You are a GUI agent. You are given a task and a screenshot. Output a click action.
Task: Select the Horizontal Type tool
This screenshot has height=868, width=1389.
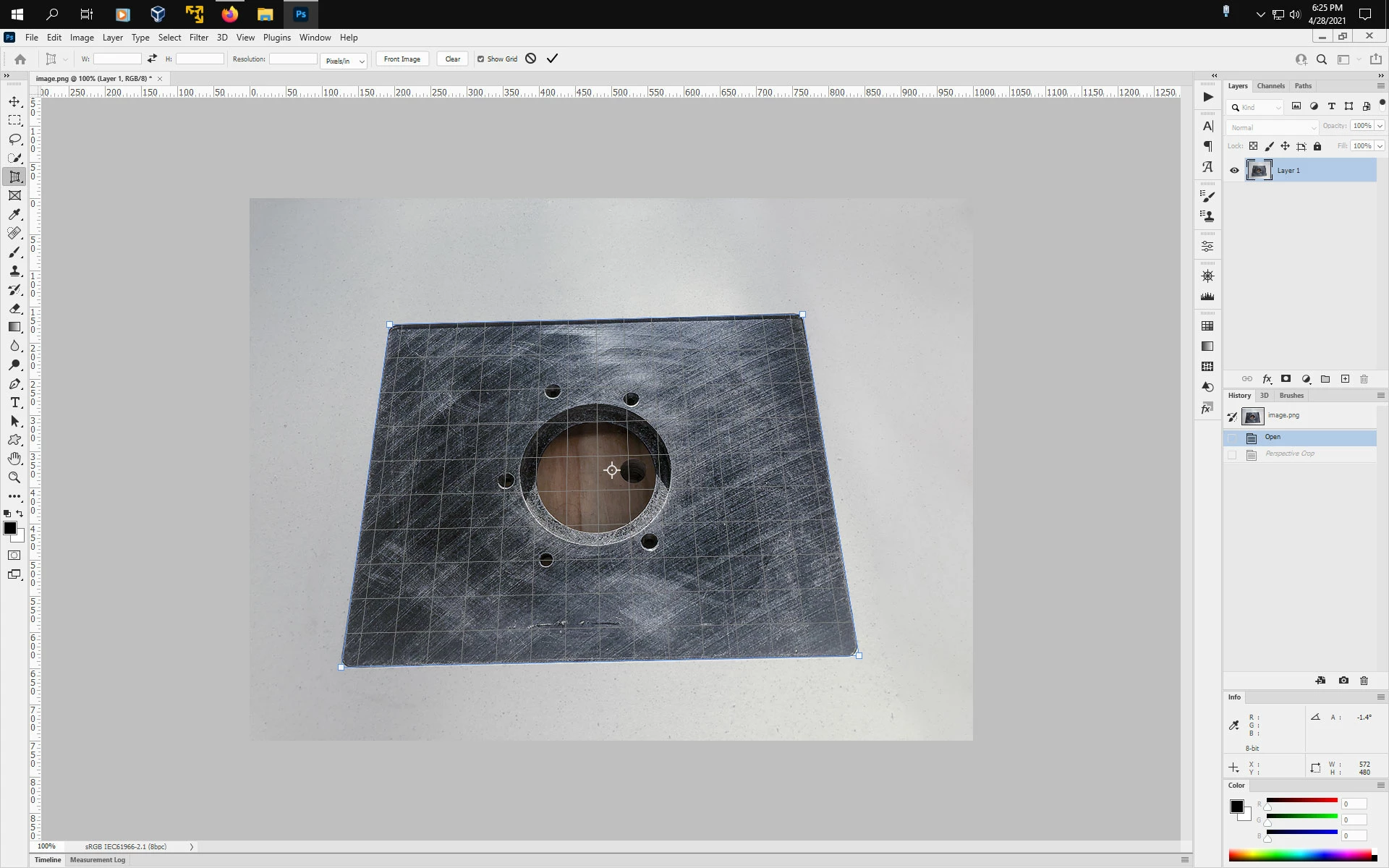point(14,403)
